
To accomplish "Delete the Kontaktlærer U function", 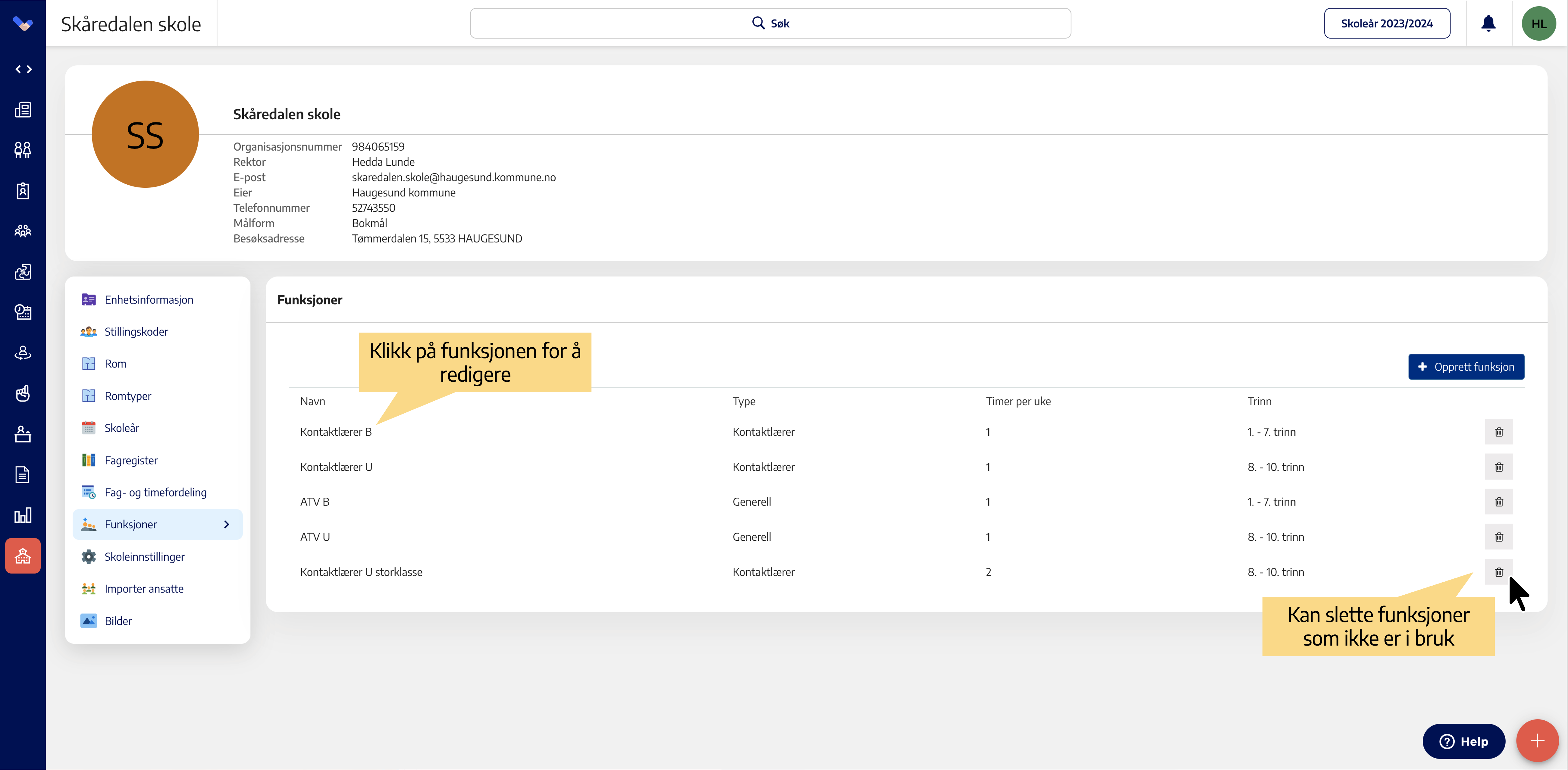I will (1499, 467).
